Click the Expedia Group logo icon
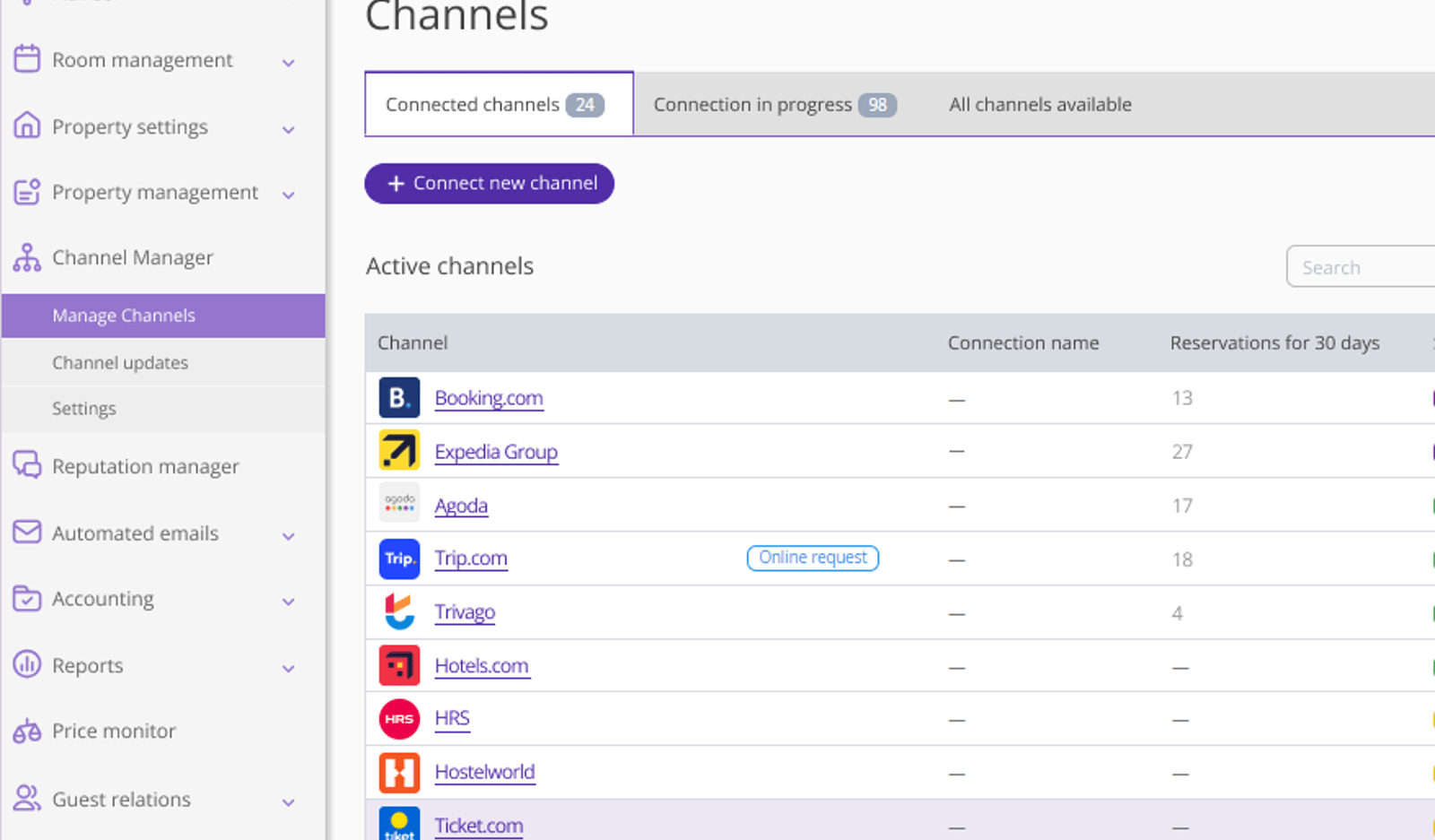1435x840 pixels. point(399,451)
